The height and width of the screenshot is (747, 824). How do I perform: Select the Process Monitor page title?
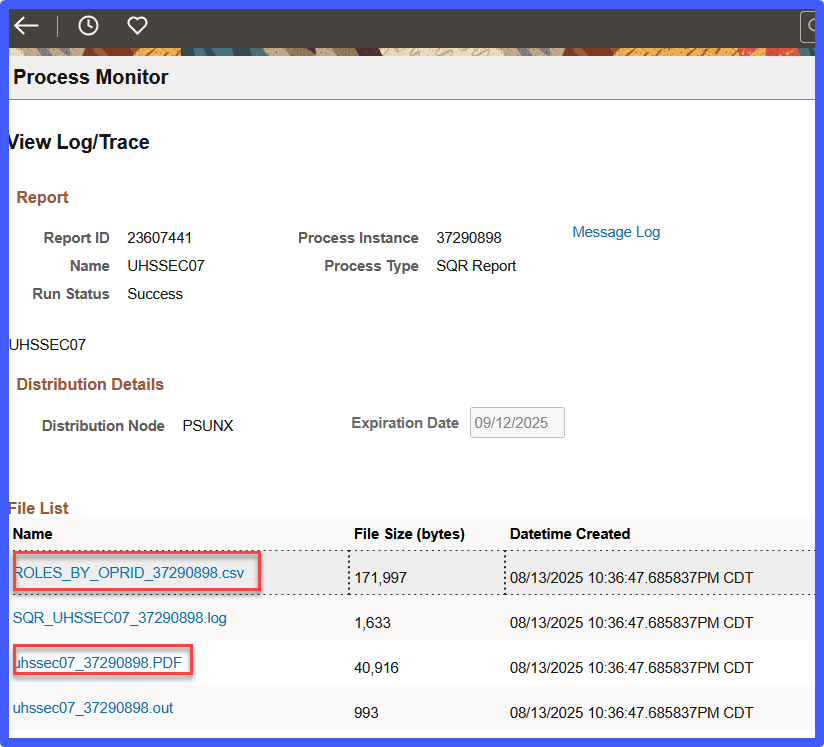(x=89, y=76)
